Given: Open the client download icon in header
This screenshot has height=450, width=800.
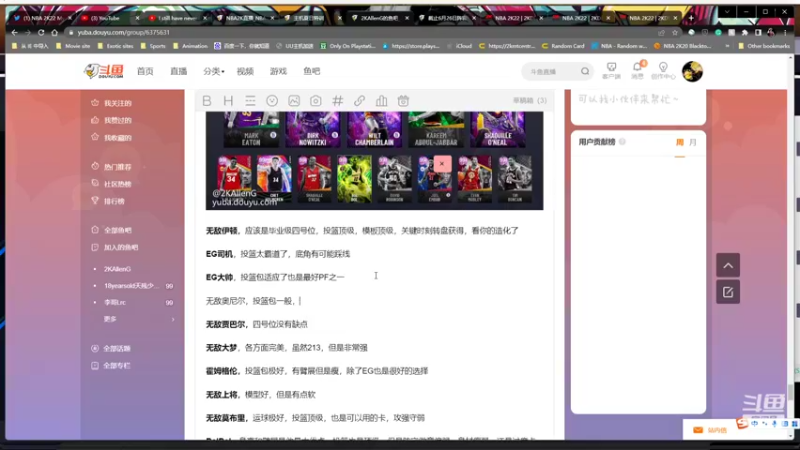Looking at the screenshot, I should 611,70.
